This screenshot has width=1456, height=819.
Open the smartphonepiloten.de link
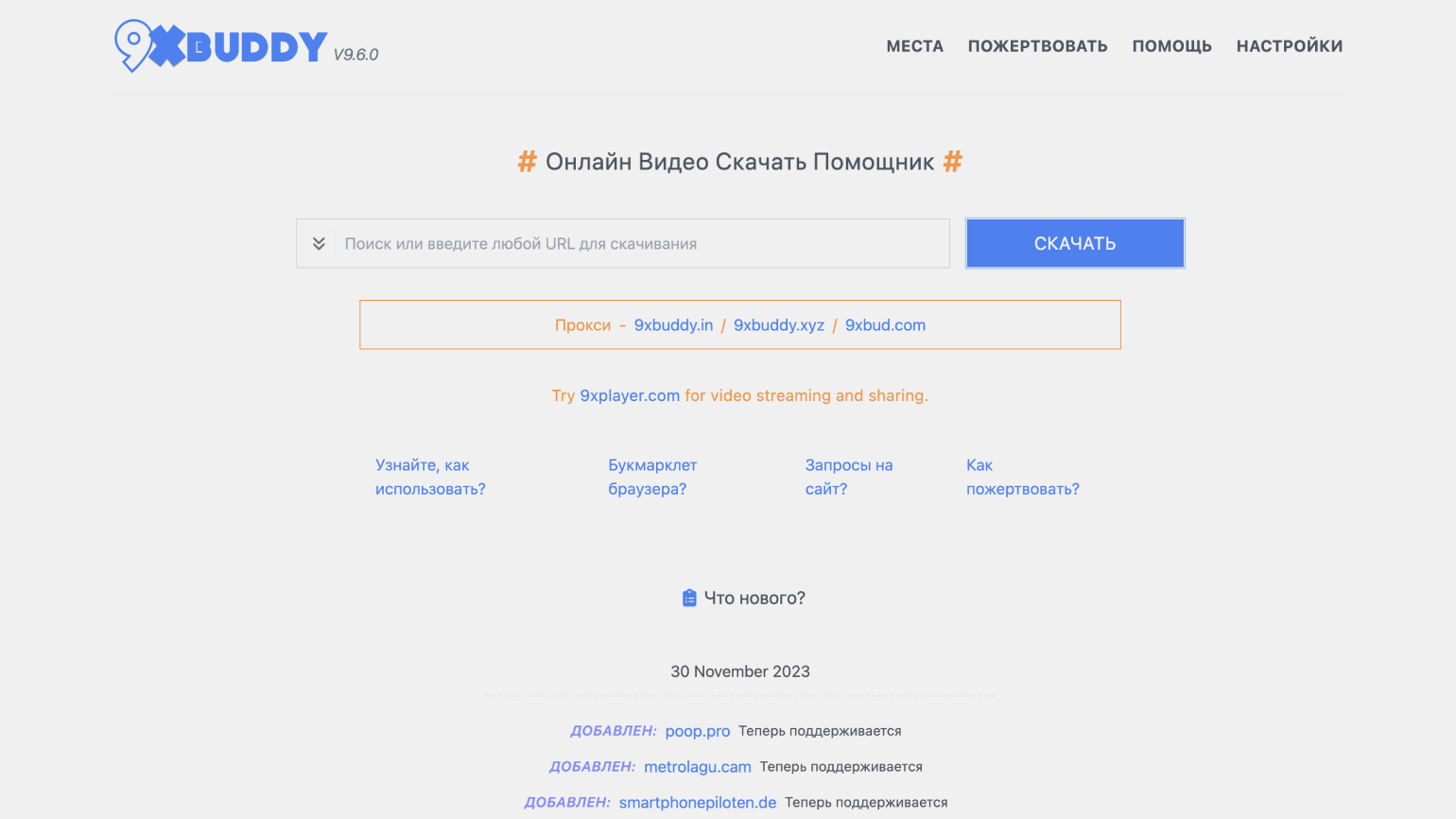(x=698, y=803)
